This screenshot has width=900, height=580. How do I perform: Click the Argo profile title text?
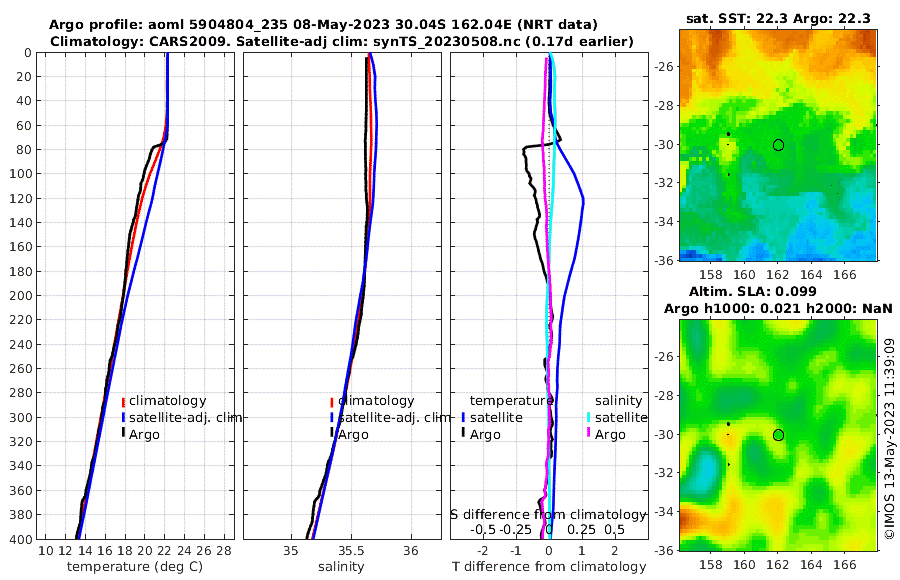point(323,25)
